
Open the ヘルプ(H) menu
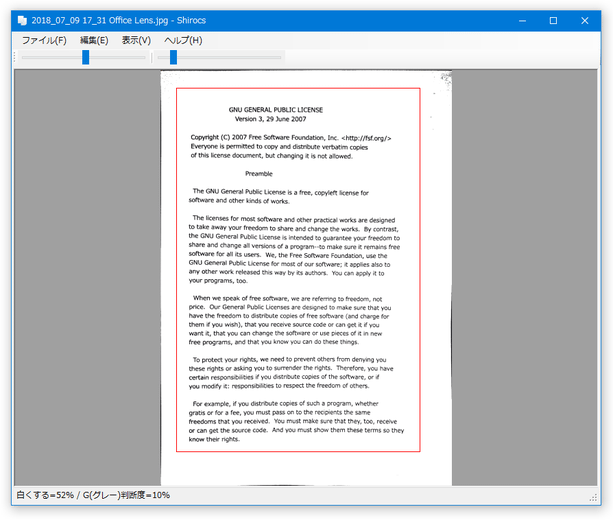pyautogui.click(x=183, y=40)
